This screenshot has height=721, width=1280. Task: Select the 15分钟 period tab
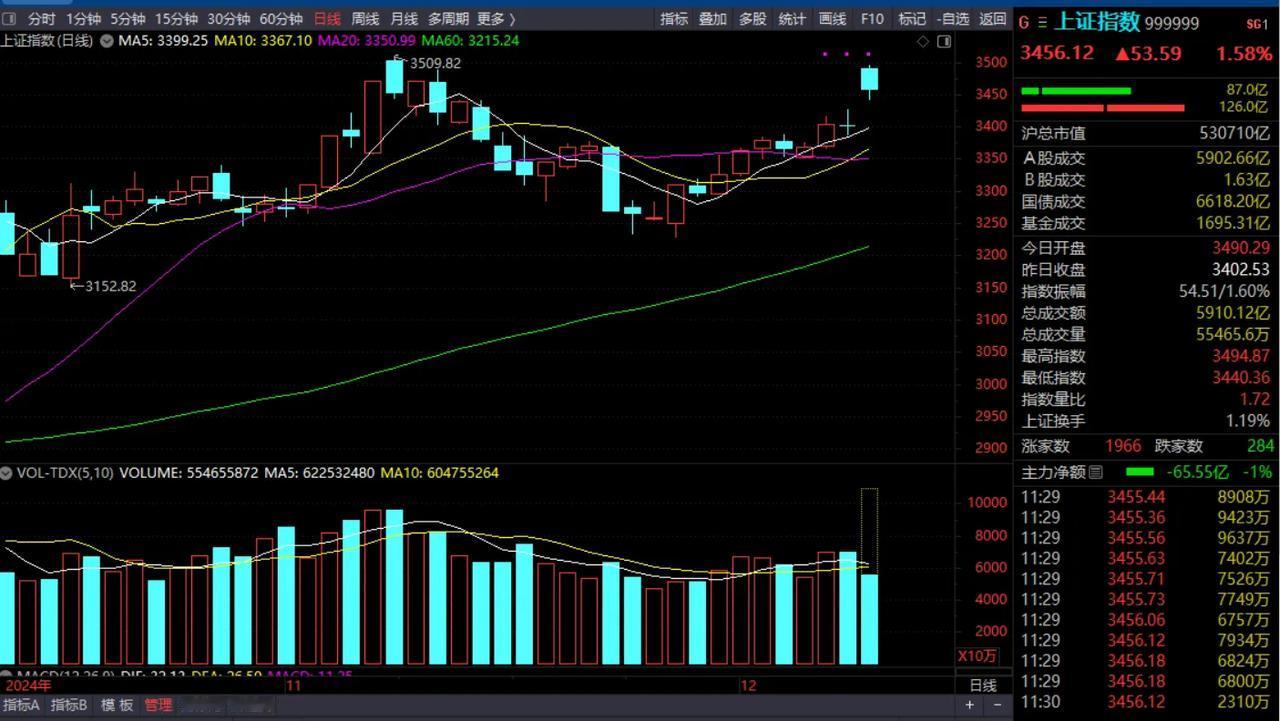click(176, 19)
